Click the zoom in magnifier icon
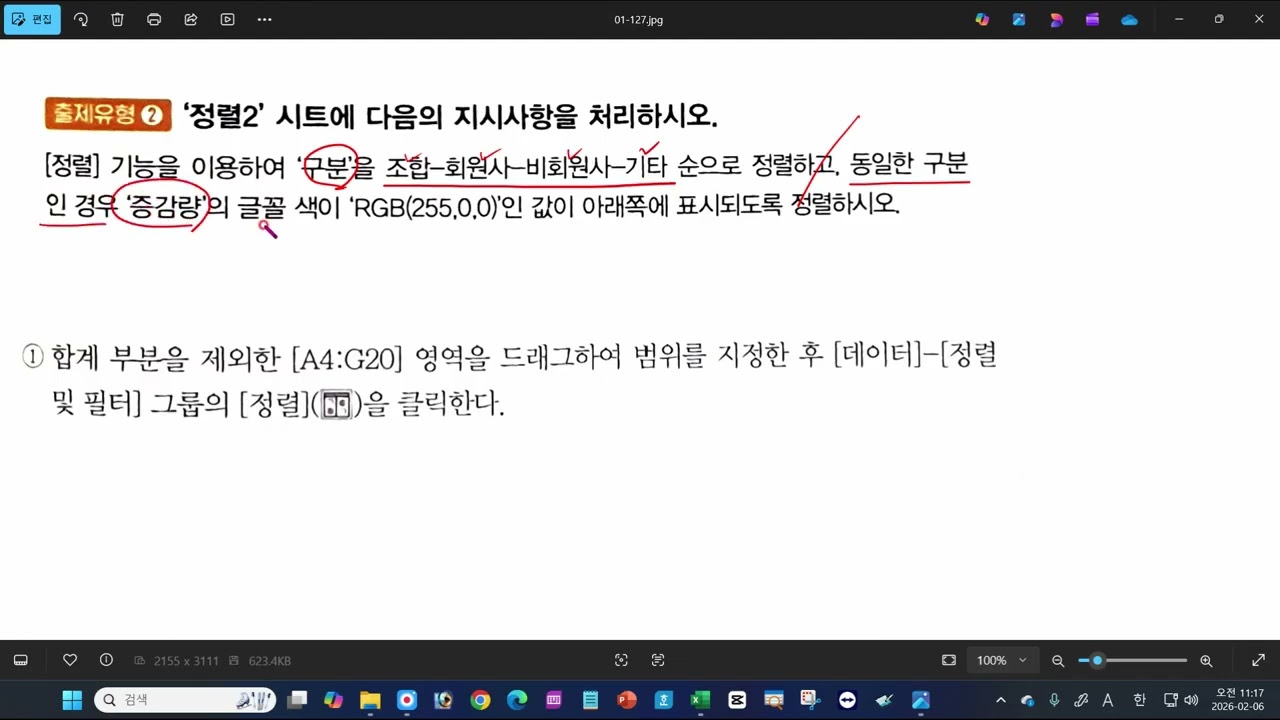1280x720 pixels. click(x=1206, y=660)
